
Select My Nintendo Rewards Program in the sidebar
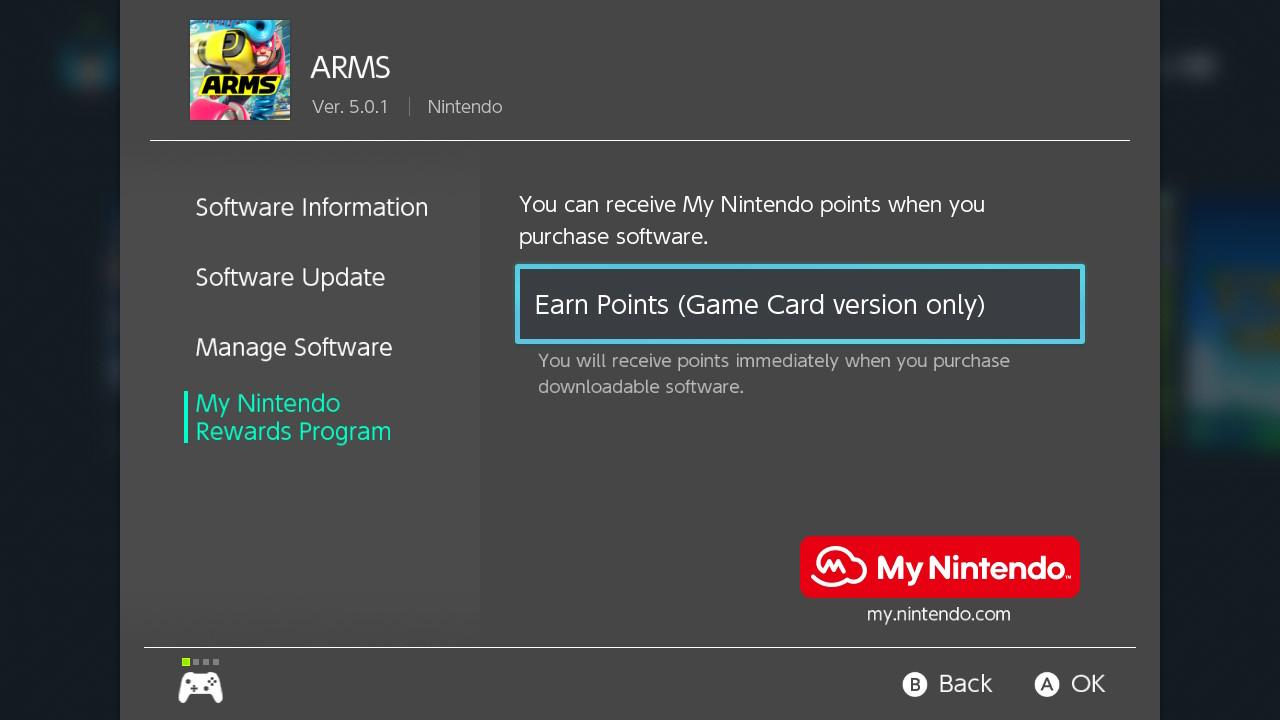pos(293,417)
